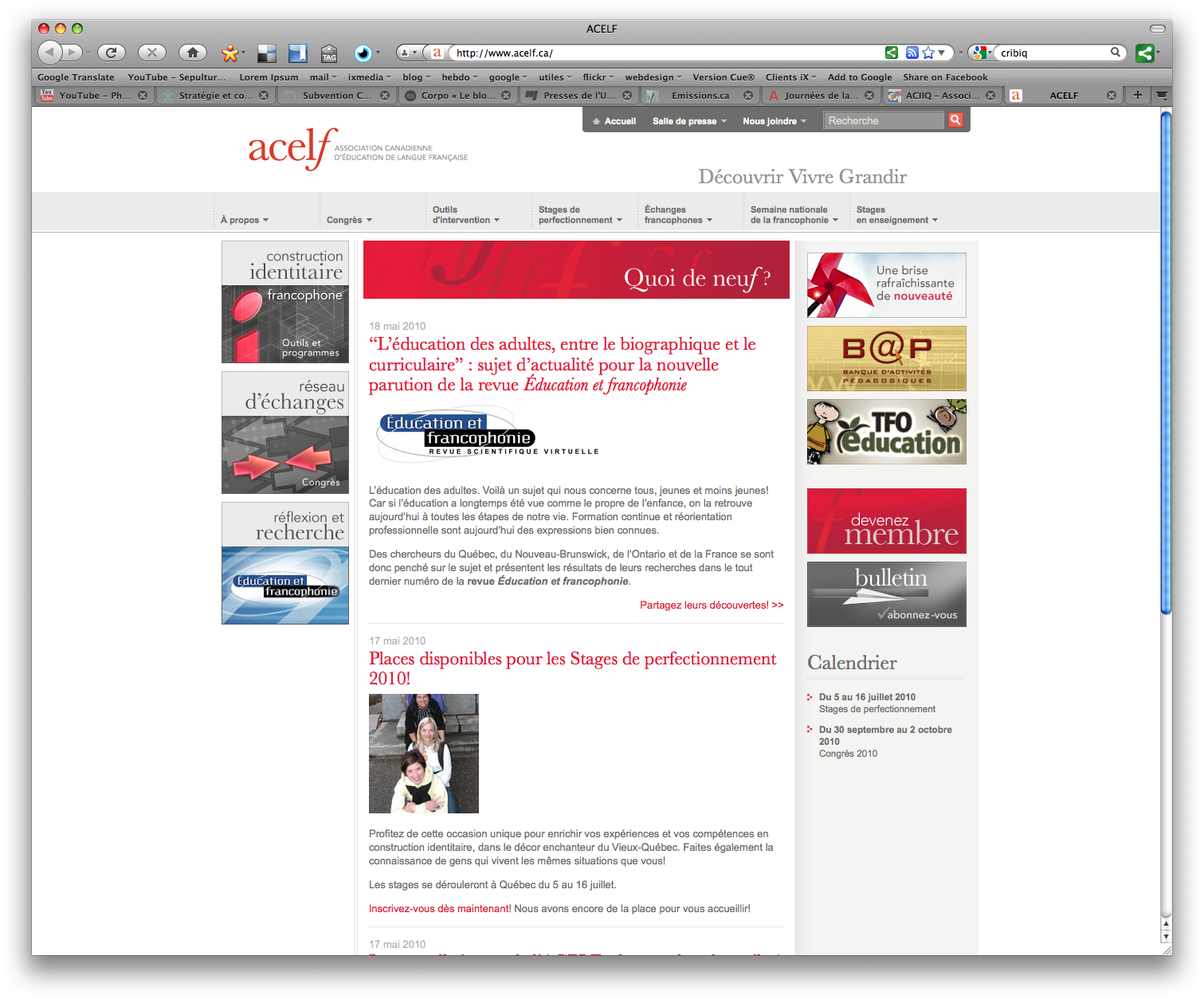Image resolution: width=1204 pixels, height=999 pixels.
Task: Expand the À propos navigation menu
Action: point(245,220)
